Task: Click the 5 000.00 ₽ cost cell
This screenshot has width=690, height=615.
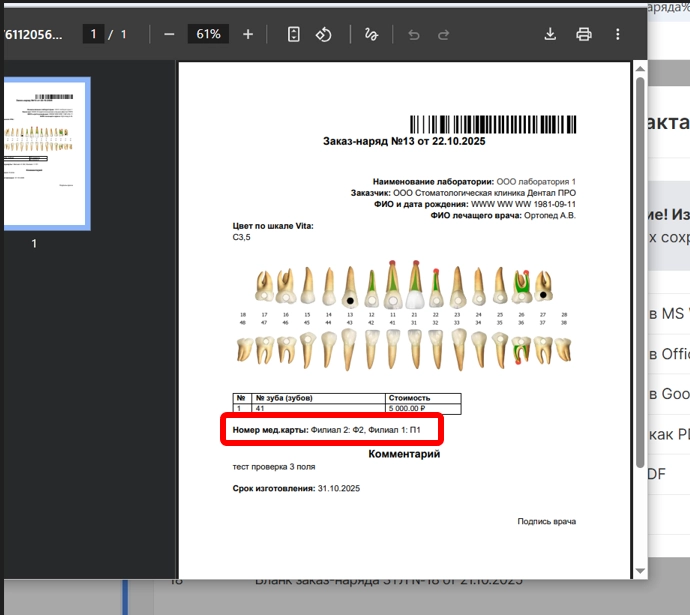Action: [422, 409]
